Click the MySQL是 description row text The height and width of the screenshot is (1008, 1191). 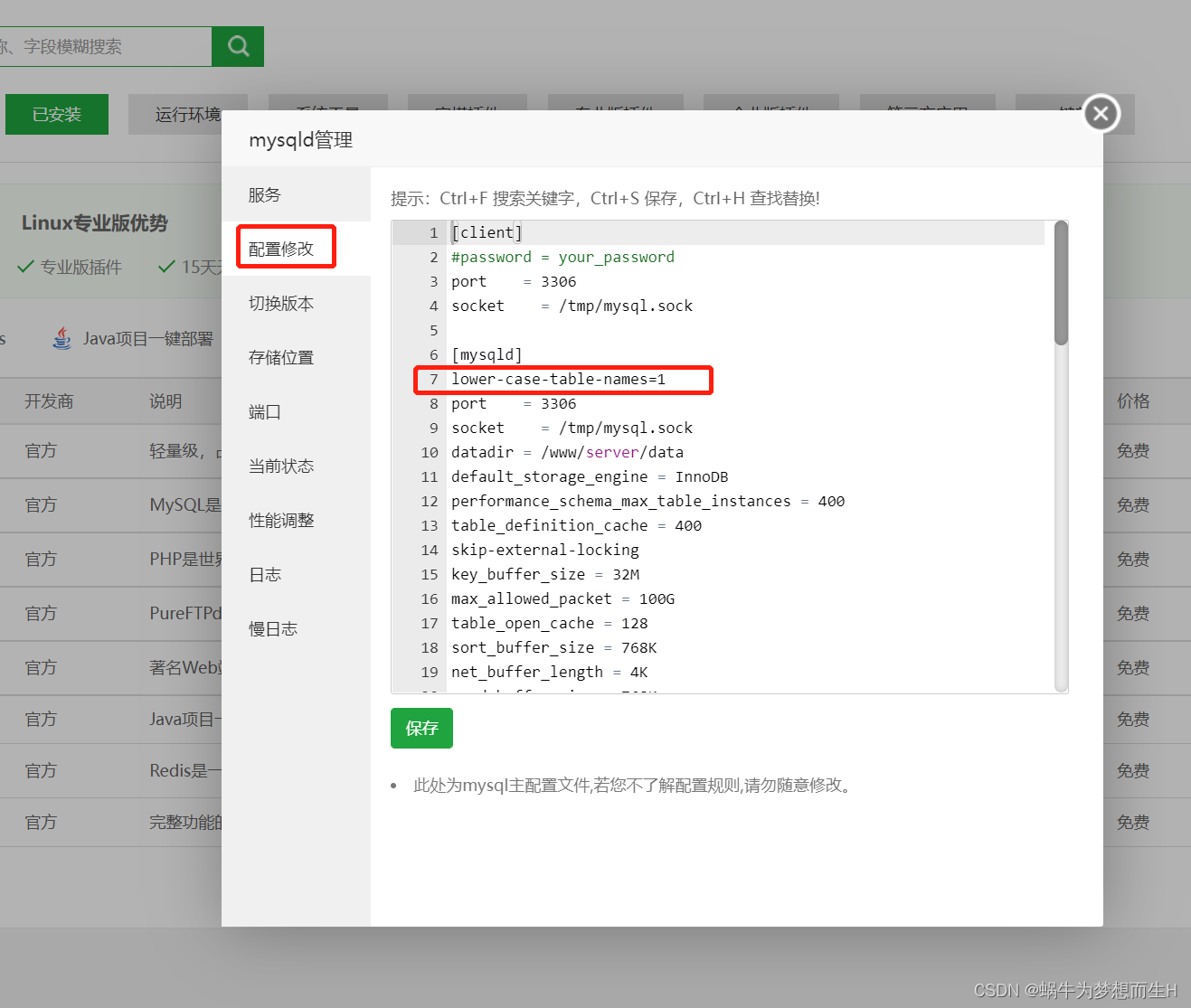[x=185, y=504]
